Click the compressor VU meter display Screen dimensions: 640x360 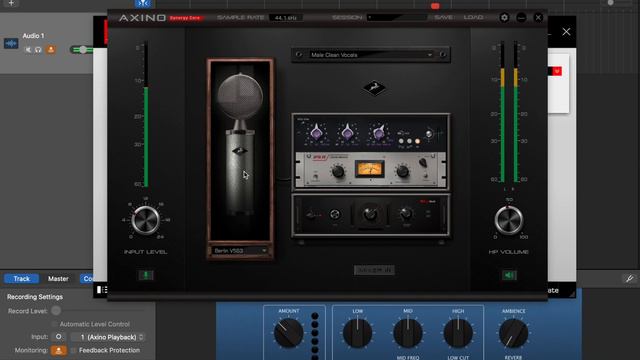pos(369,169)
